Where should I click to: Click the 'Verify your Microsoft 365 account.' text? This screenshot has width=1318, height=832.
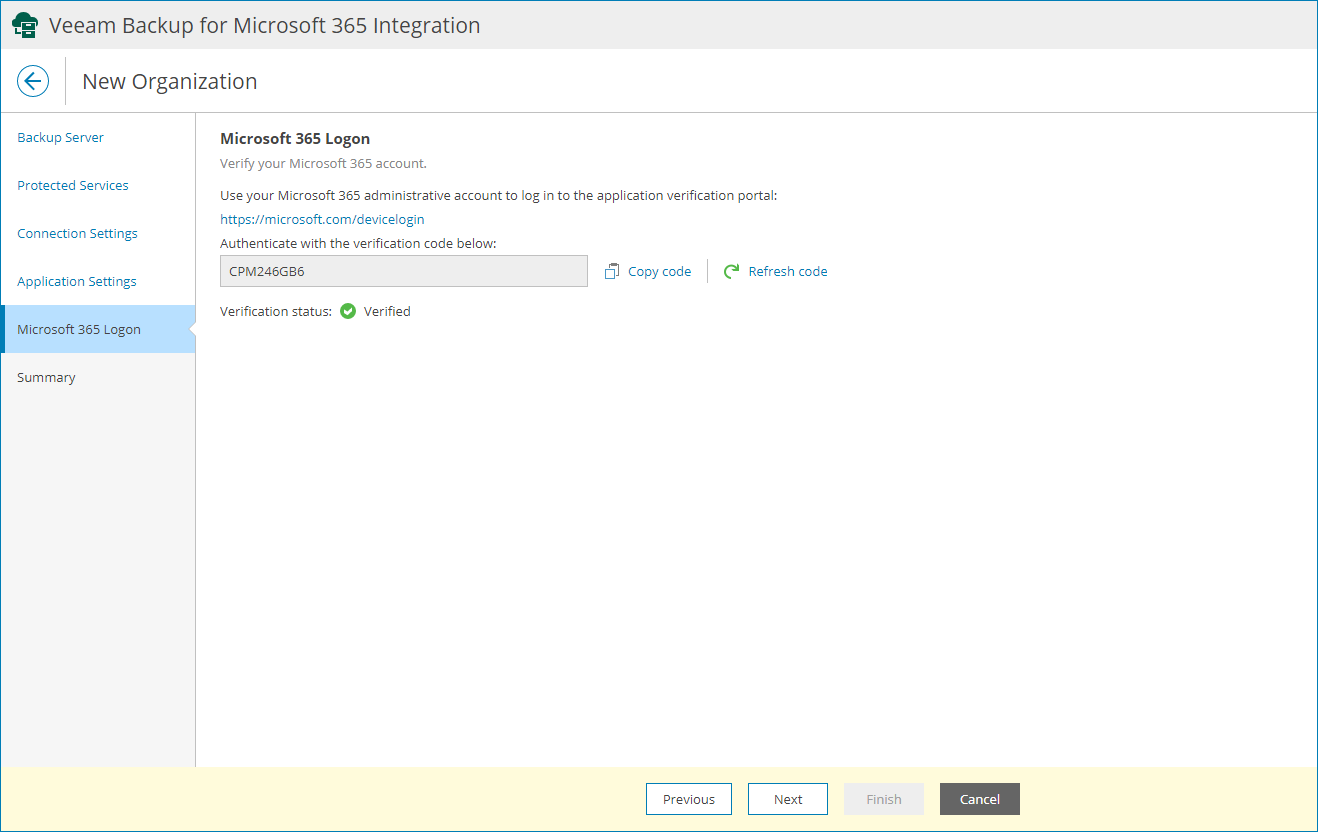pyautogui.click(x=323, y=163)
